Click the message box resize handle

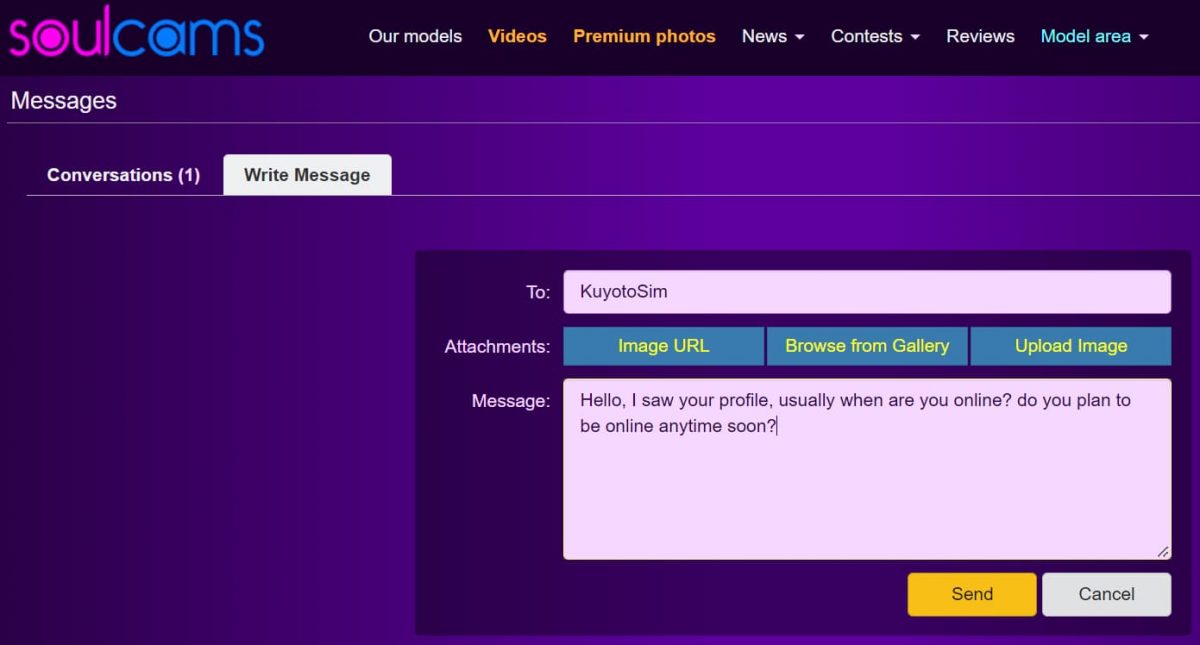pyautogui.click(x=1163, y=552)
